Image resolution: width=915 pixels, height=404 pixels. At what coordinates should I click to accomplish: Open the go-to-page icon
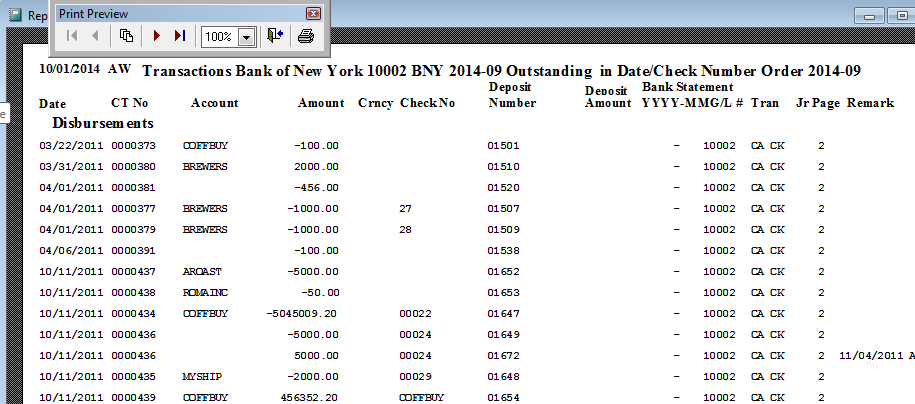point(126,36)
